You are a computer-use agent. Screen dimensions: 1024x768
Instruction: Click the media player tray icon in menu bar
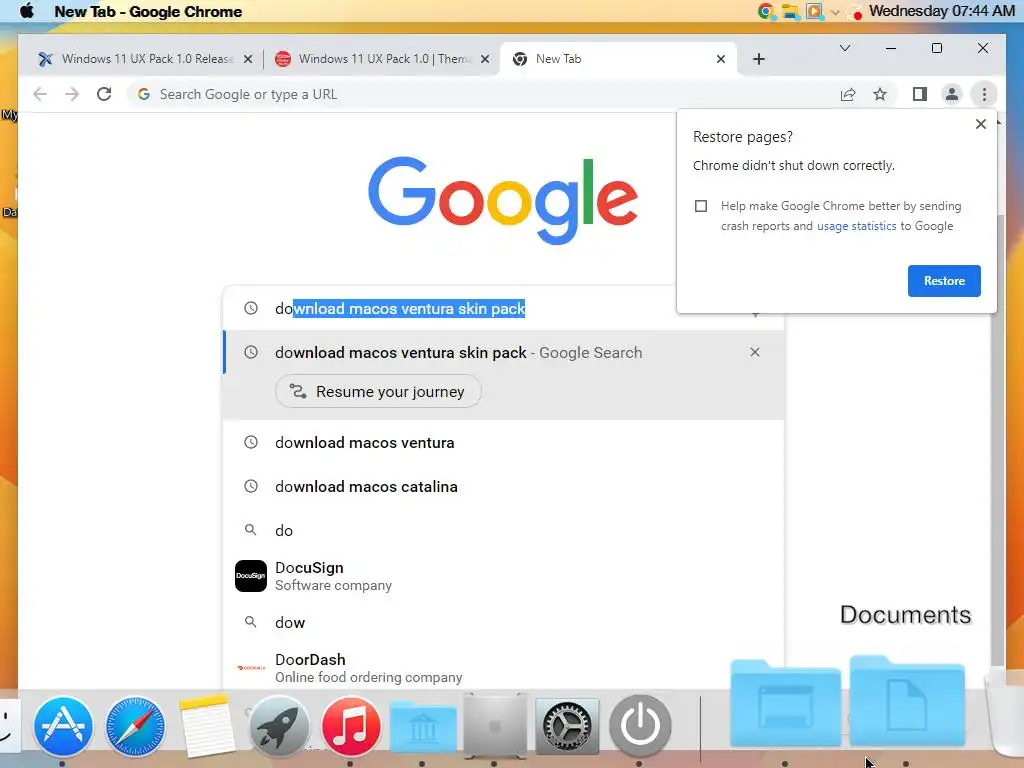click(814, 11)
